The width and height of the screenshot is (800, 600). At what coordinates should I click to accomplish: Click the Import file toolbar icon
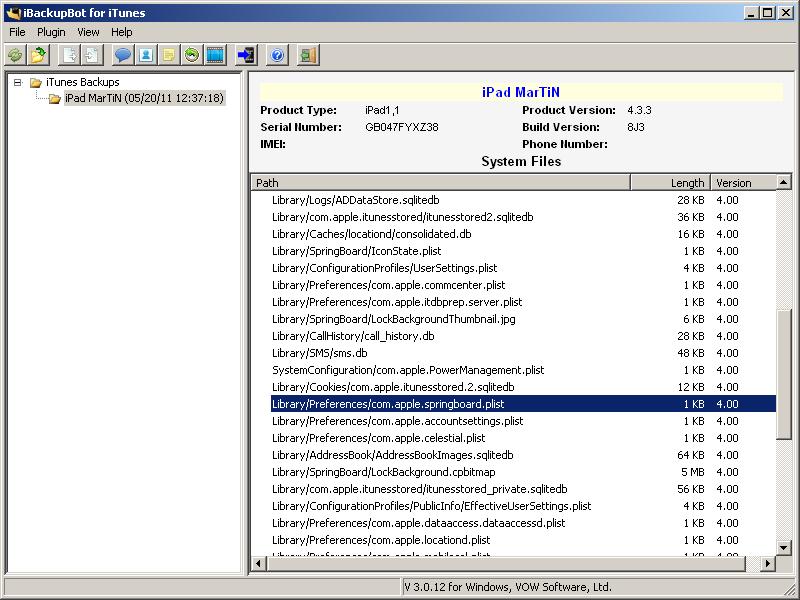click(92, 55)
